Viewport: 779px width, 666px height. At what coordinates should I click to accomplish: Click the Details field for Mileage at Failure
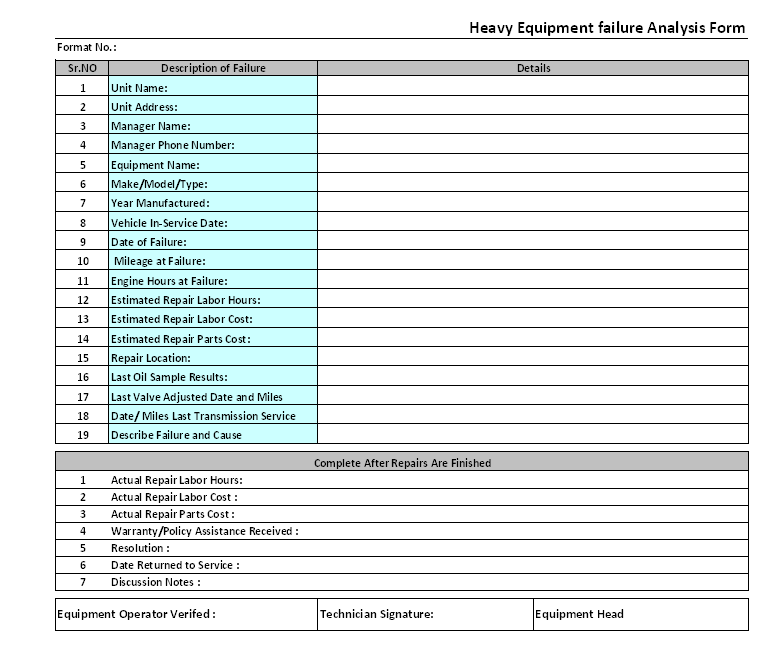533,260
